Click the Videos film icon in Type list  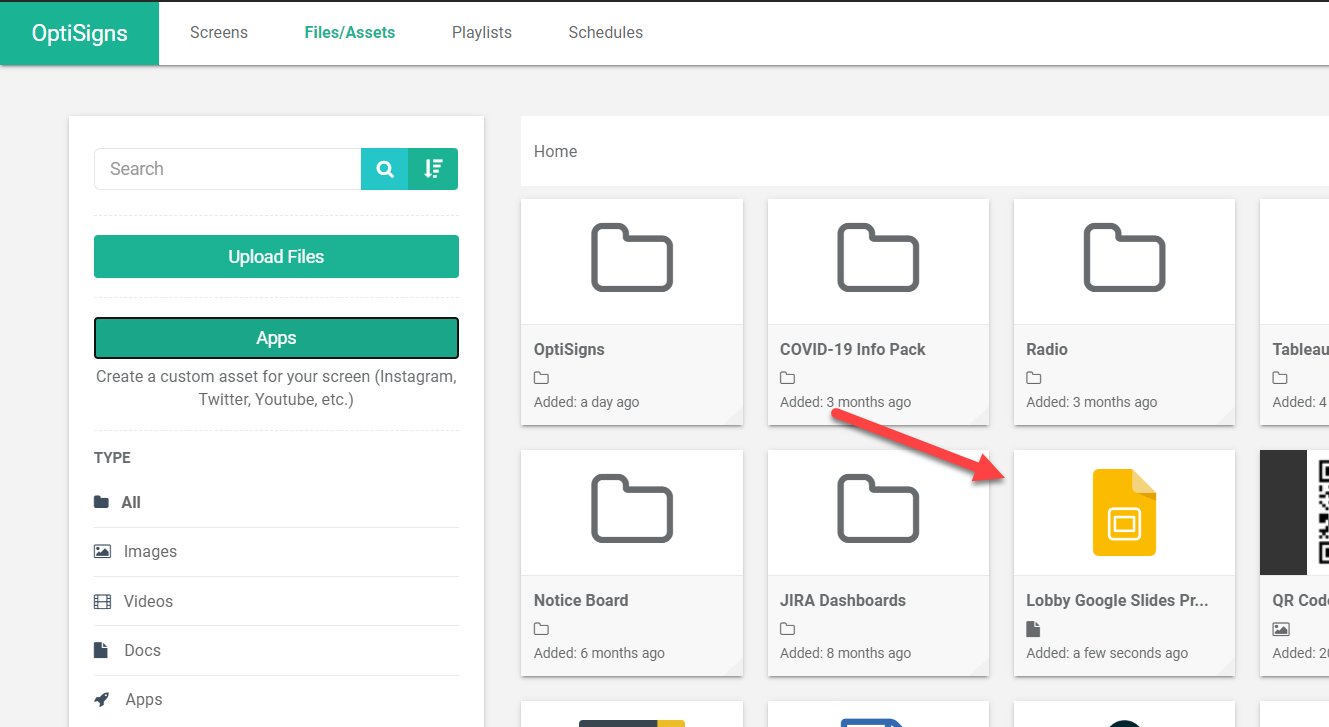pyautogui.click(x=102, y=601)
